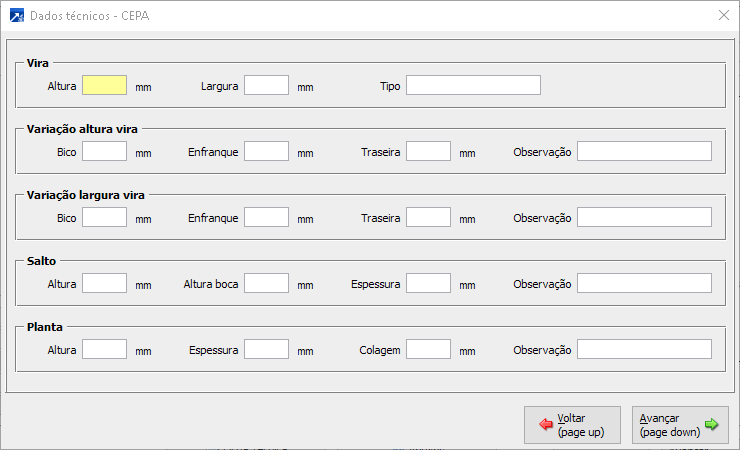Click the Planta Altura input field

[104, 350]
